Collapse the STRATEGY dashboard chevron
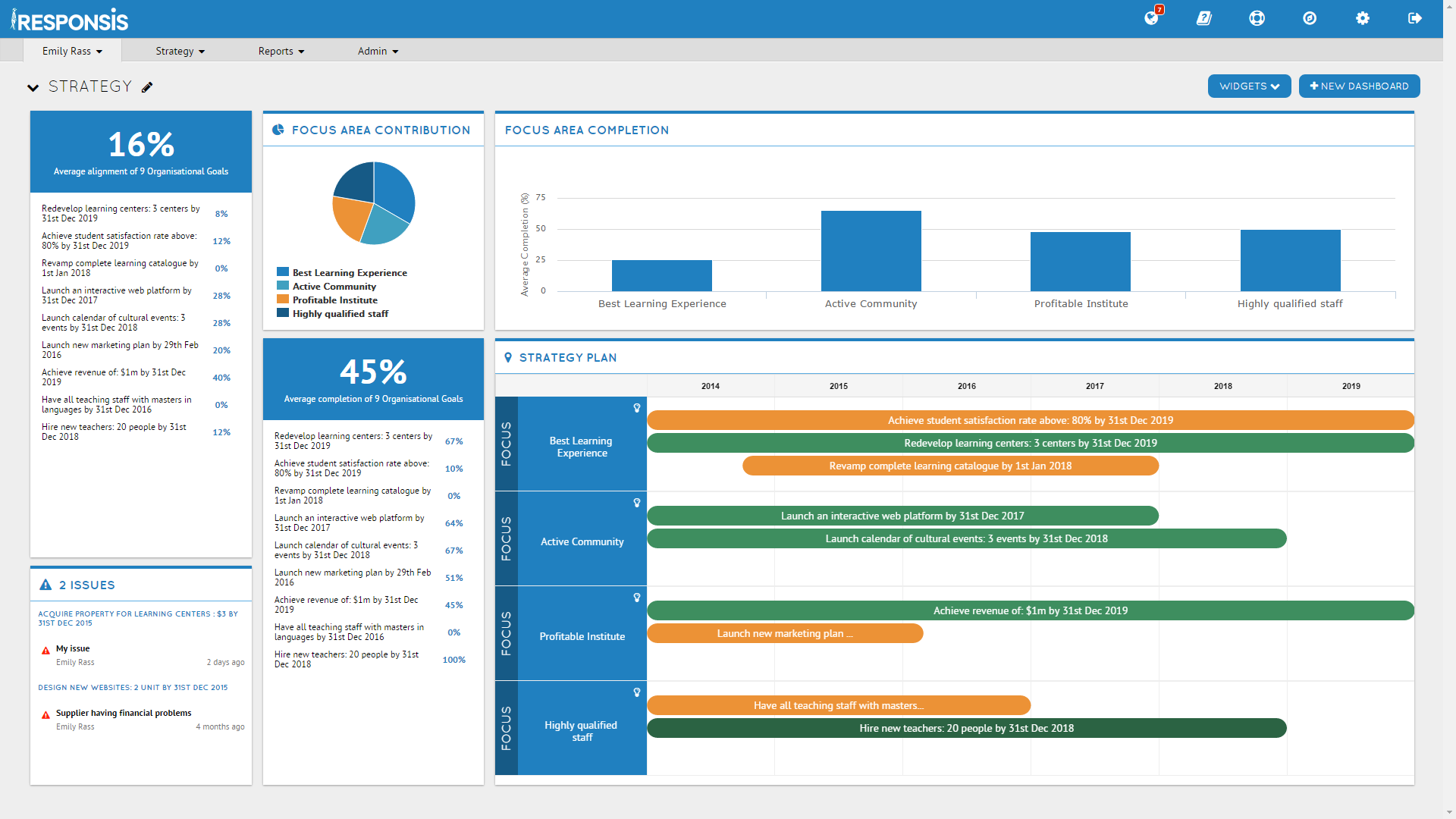1456x819 pixels. click(33, 88)
